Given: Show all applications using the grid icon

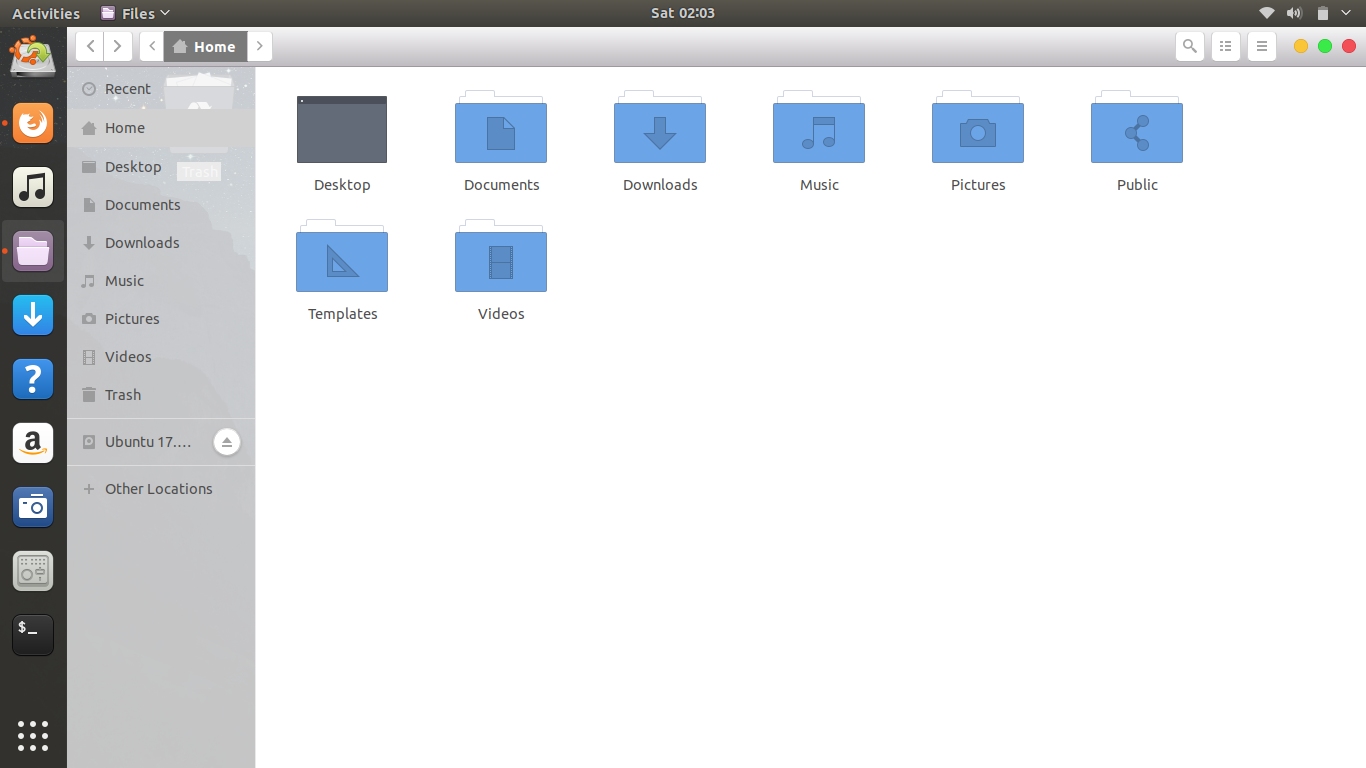Looking at the screenshot, I should pyautogui.click(x=33, y=736).
